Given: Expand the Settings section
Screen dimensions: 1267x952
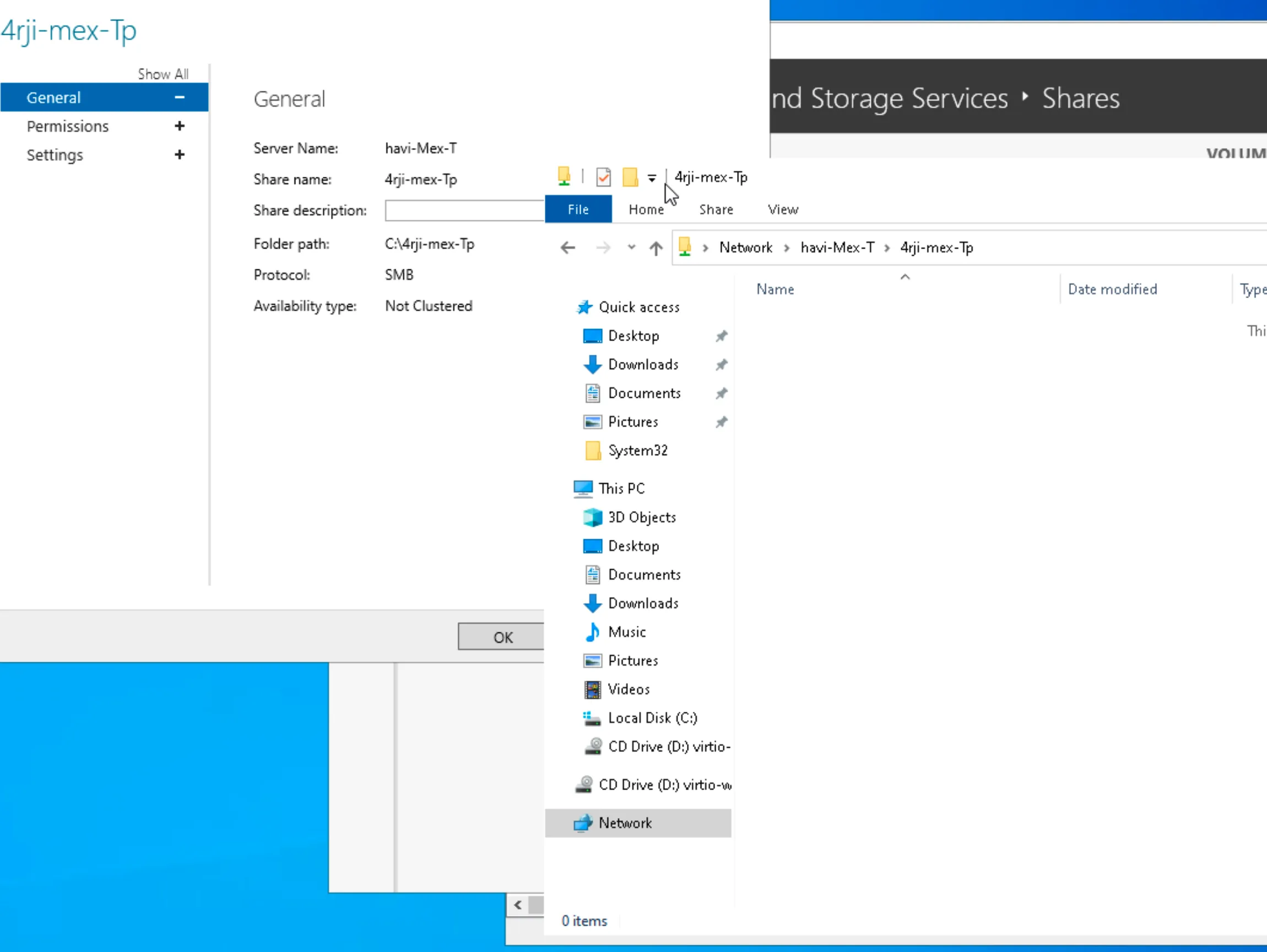Looking at the screenshot, I should (179, 155).
